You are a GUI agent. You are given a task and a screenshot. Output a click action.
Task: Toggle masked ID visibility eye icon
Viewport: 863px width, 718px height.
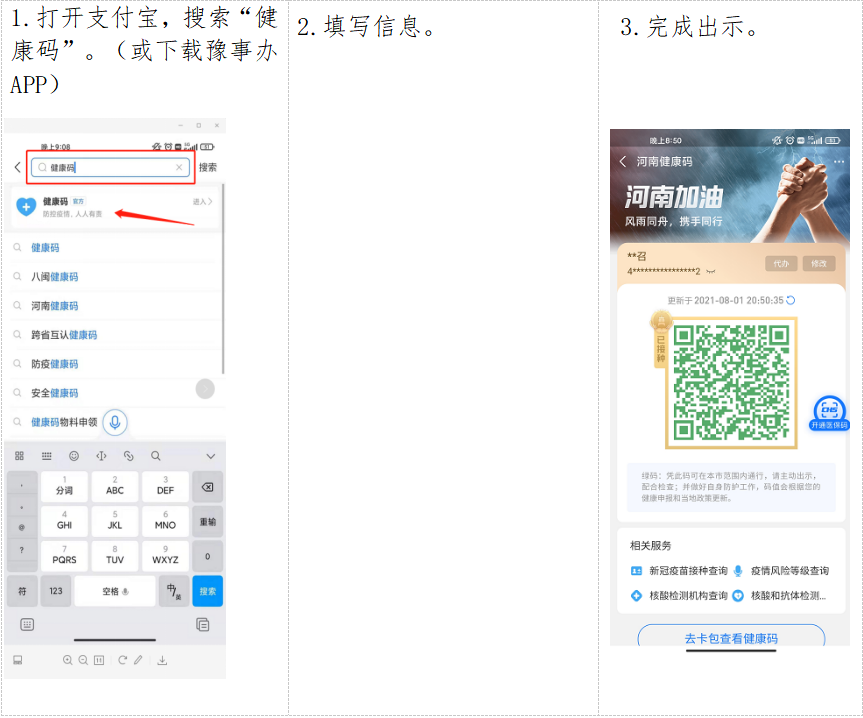(711, 271)
